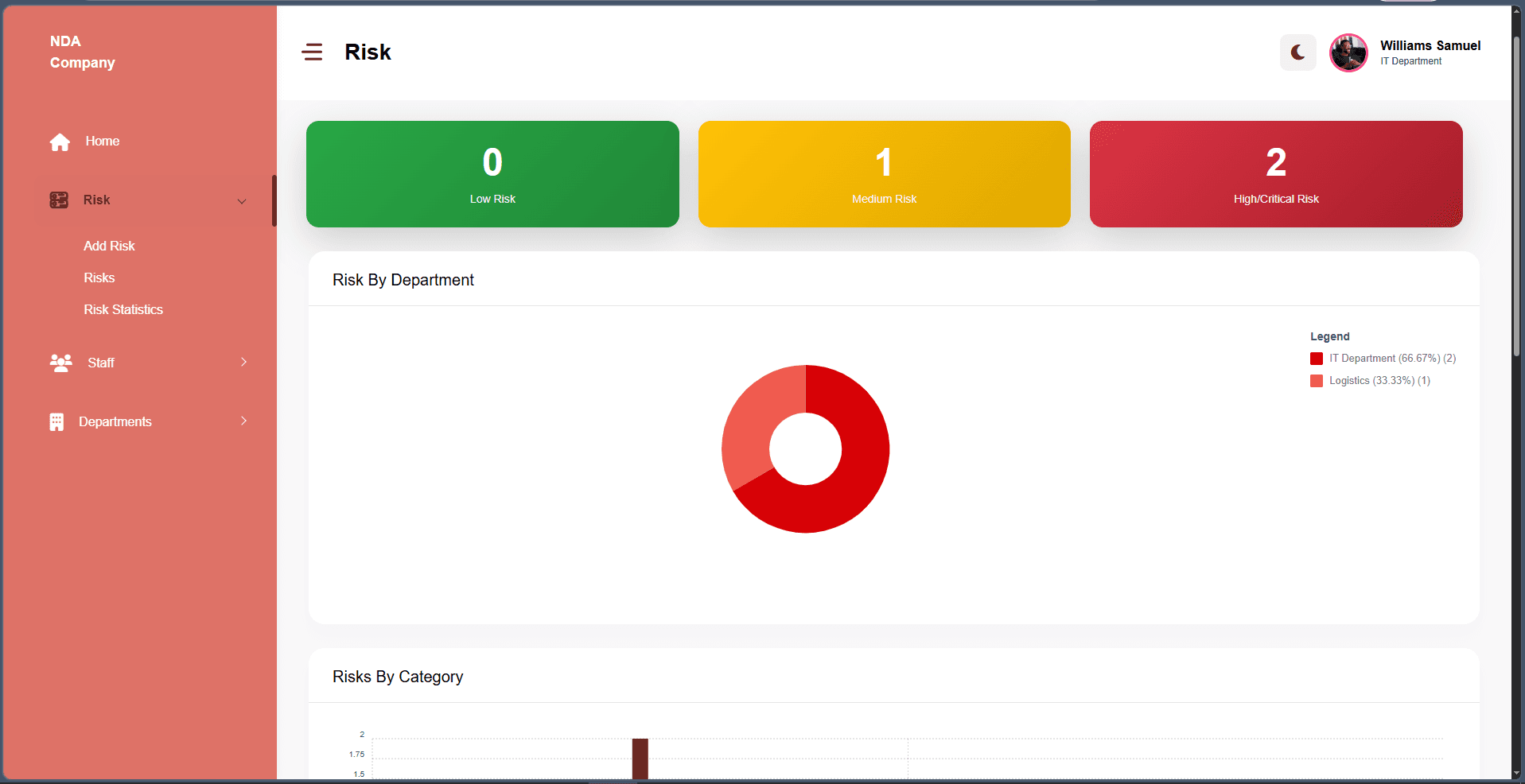1525x784 pixels.
Task: Go to the Risks page link
Action: tap(99, 278)
